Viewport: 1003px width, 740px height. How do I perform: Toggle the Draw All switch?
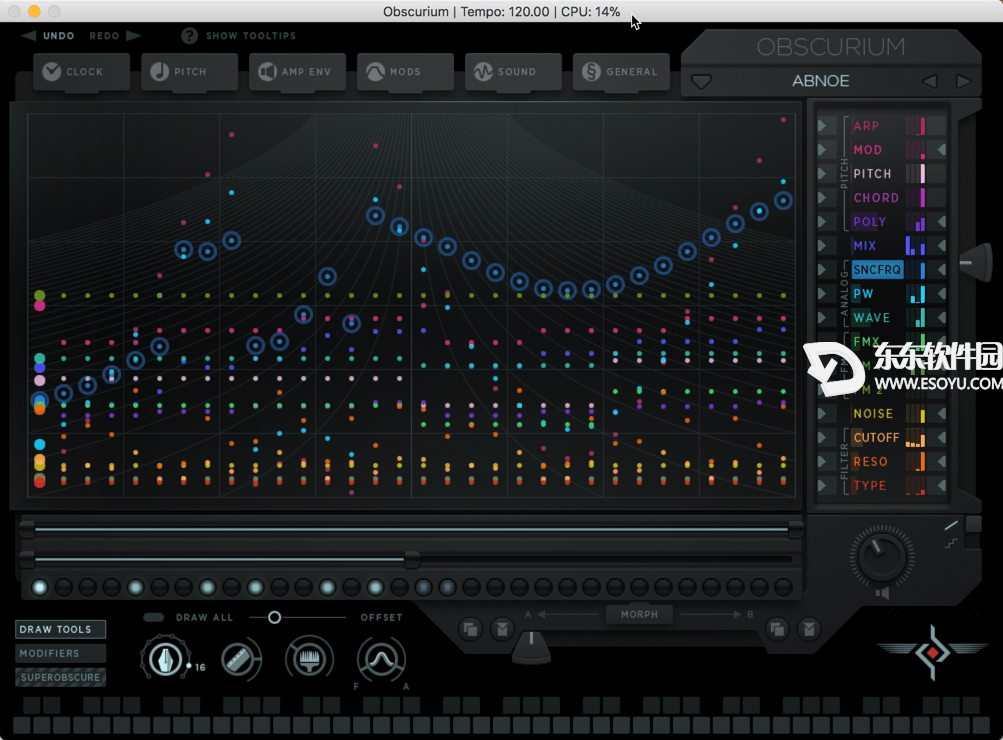pyautogui.click(x=154, y=617)
